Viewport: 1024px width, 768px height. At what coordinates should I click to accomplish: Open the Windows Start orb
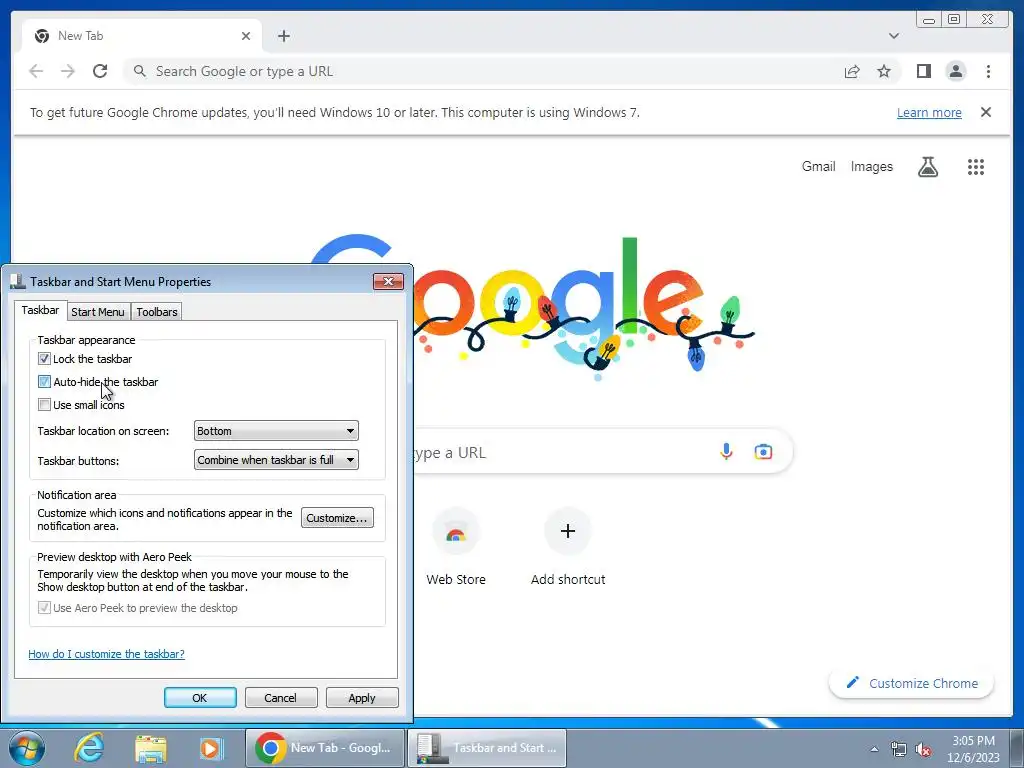coord(27,748)
